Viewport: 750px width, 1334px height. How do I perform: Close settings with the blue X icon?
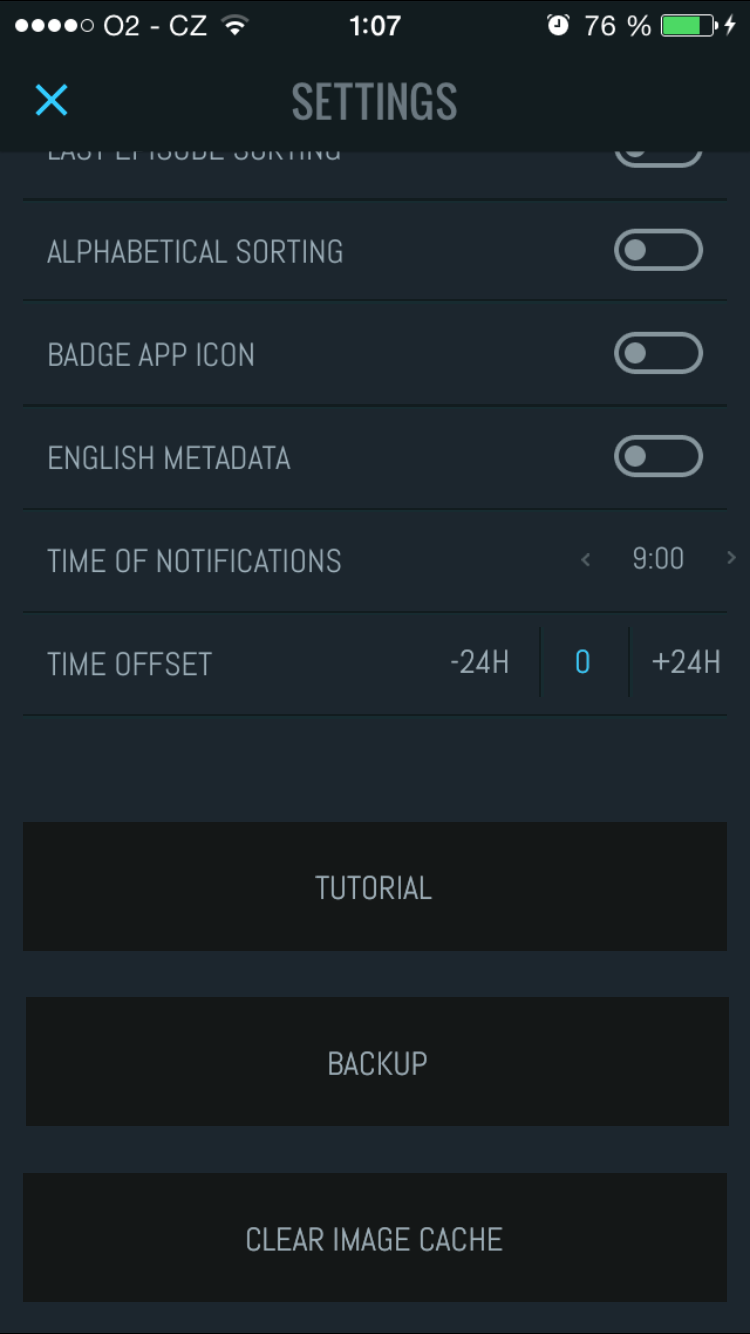[x=51, y=100]
